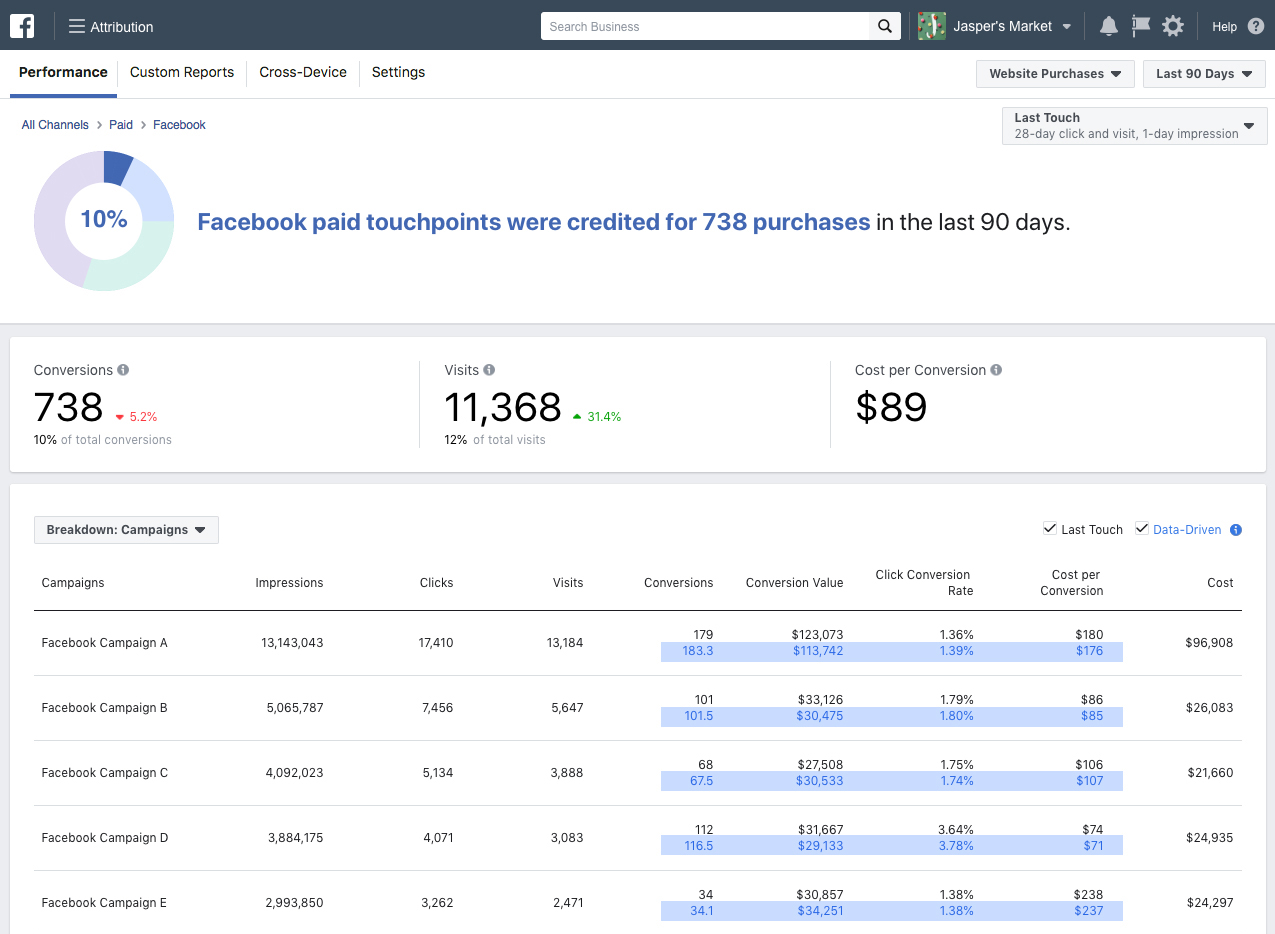
Task: Open the Cross-Device tab
Action: pyautogui.click(x=302, y=72)
